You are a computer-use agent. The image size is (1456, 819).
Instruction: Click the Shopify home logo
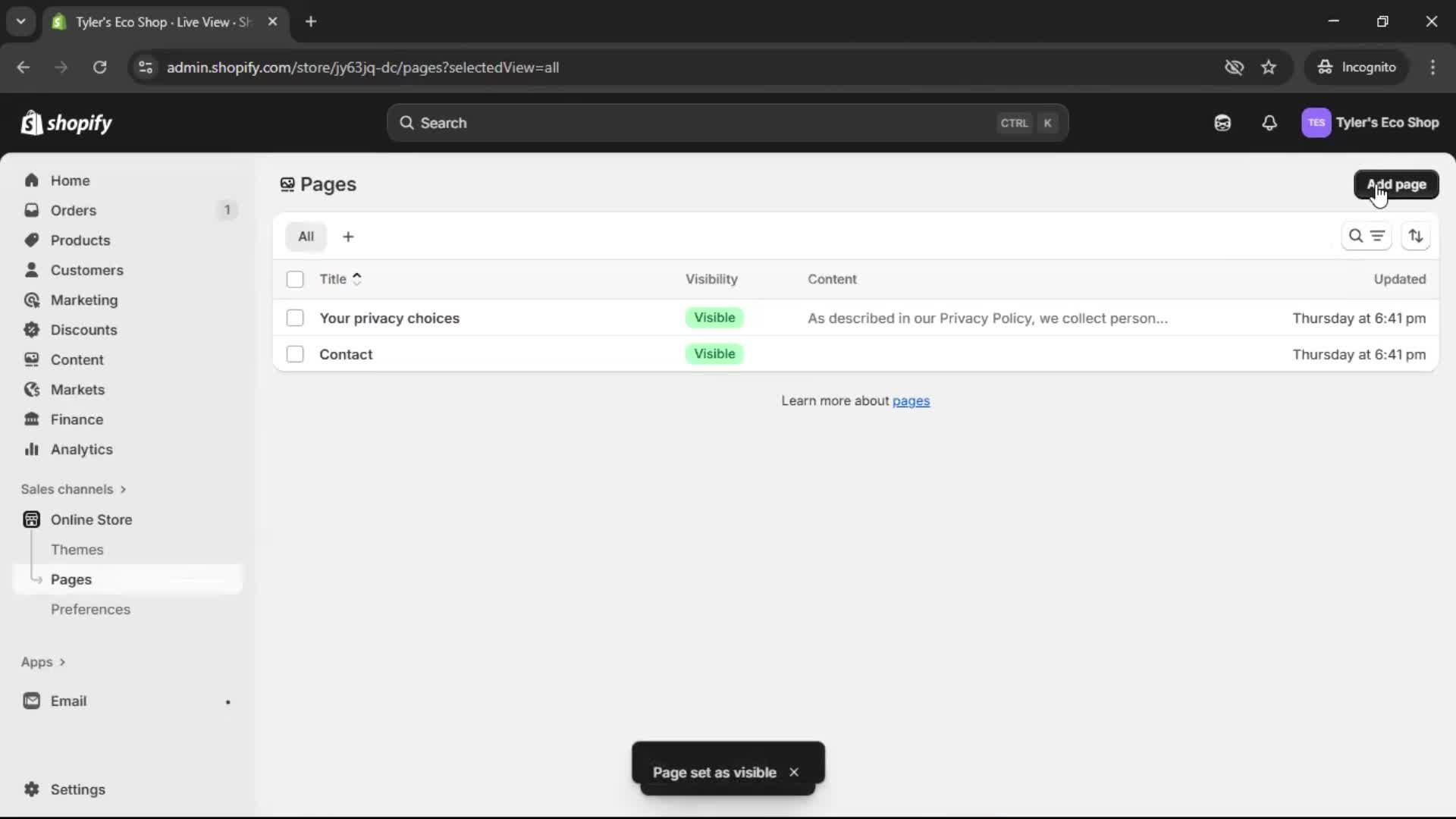[67, 123]
